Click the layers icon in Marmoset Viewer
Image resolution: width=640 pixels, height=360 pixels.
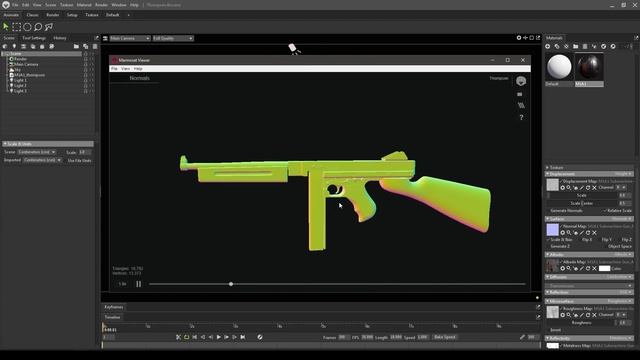(x=521, y=105)
